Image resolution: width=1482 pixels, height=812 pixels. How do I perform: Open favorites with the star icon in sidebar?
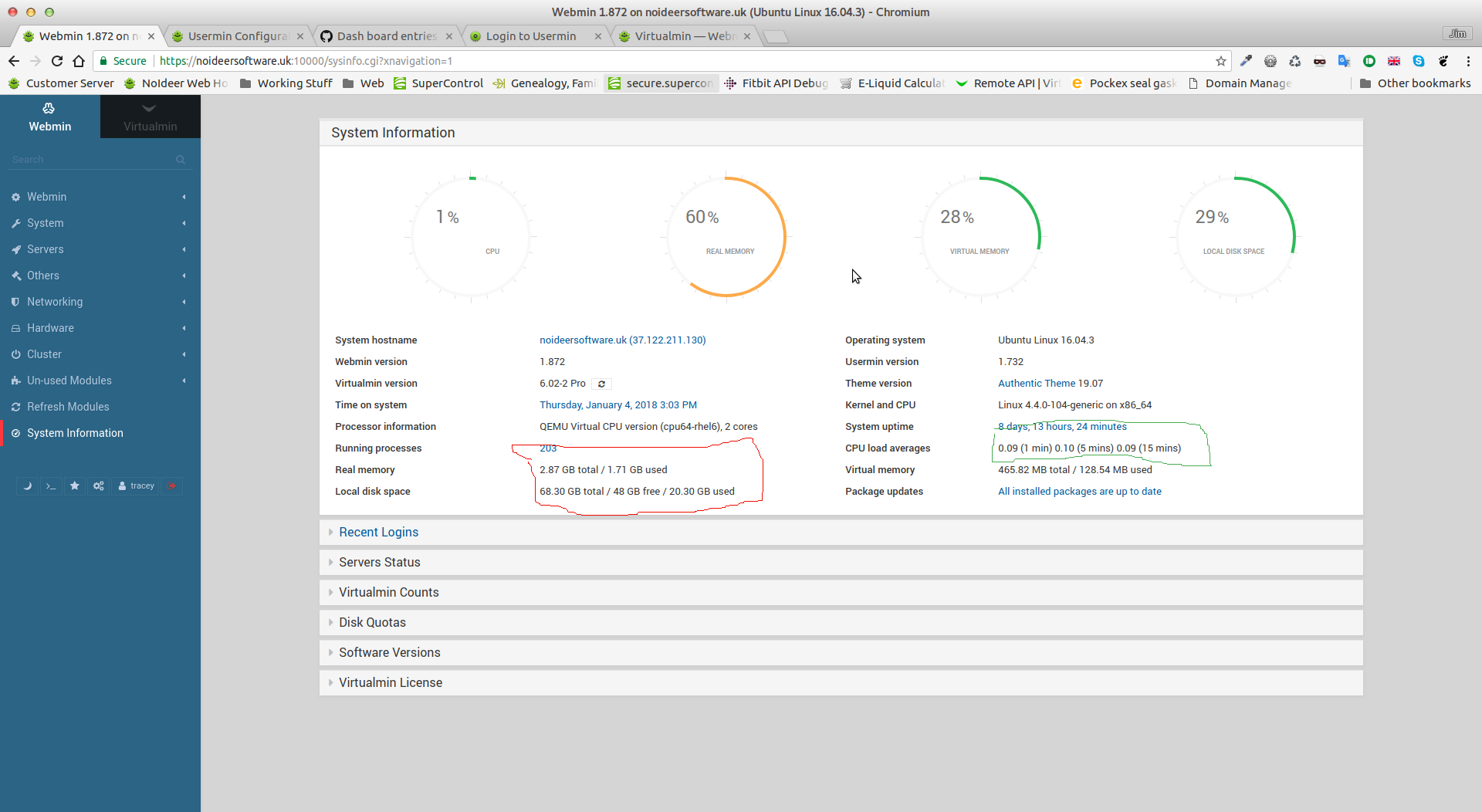point(75,486)
